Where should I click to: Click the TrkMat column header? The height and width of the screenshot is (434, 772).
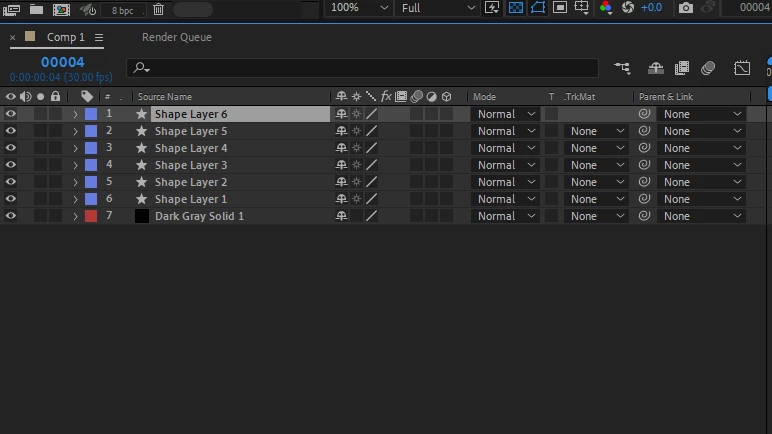pos(579,97)
